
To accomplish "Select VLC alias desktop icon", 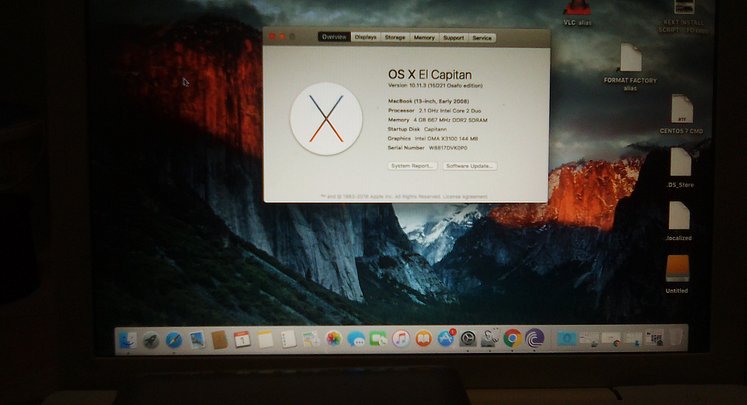I will 577,13.
